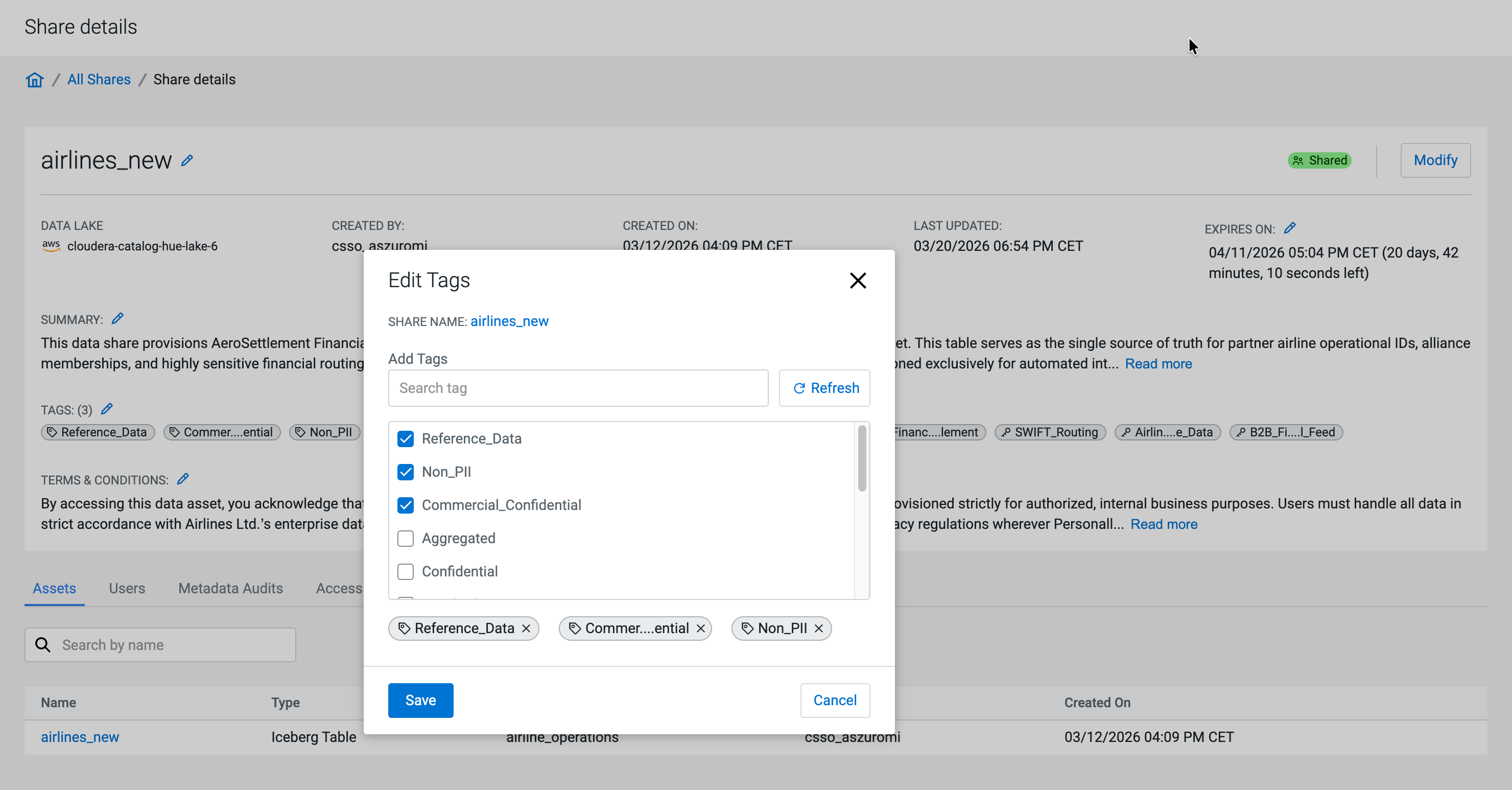Uncheck the Reference_Data checkbox
The height and width of the screenshot is (790, 1512).
tap(406, 439)
